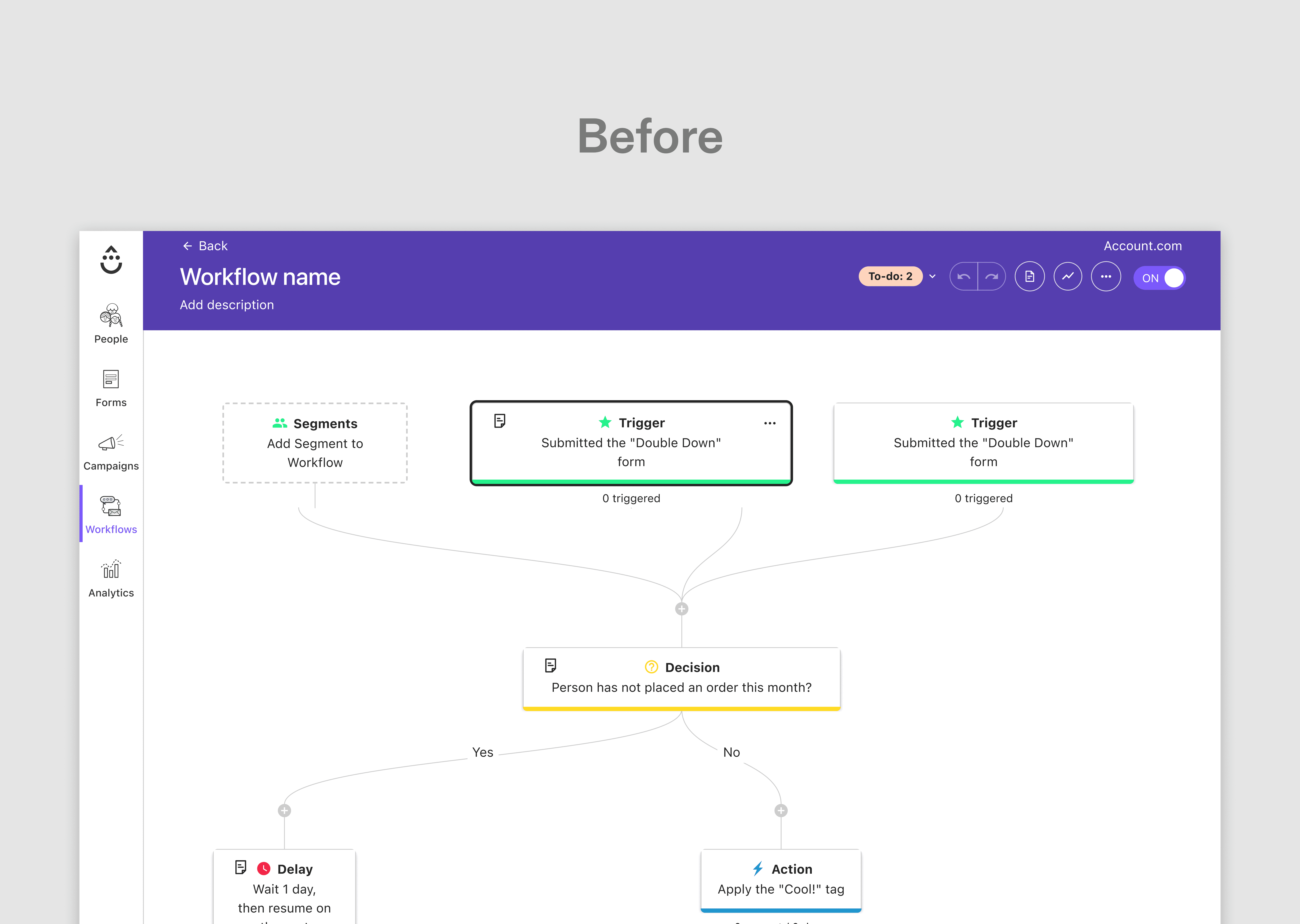Open the Analytics section
1300x924 pixels.
click(111, 579)
